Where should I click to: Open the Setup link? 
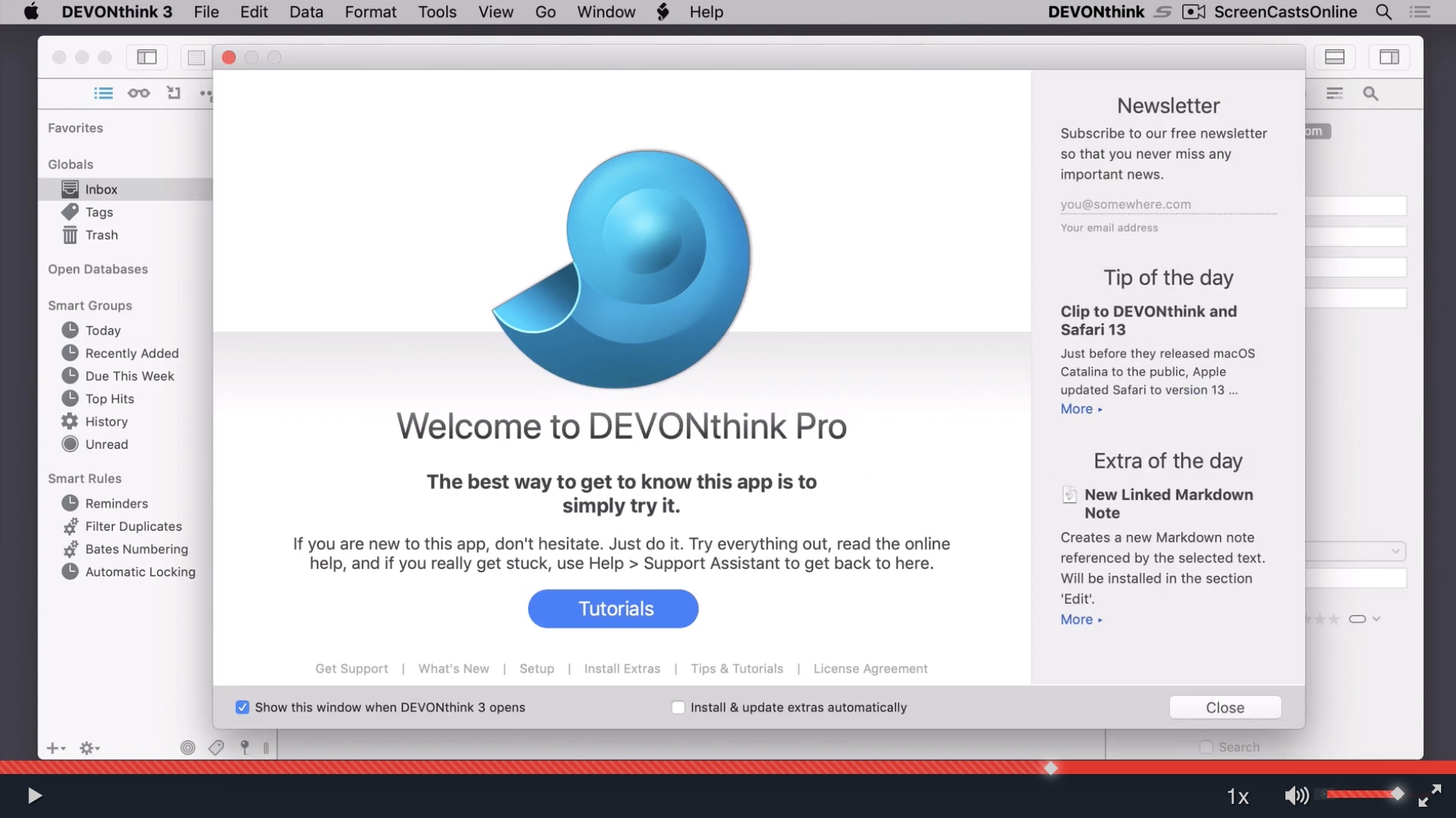point(536,668)
